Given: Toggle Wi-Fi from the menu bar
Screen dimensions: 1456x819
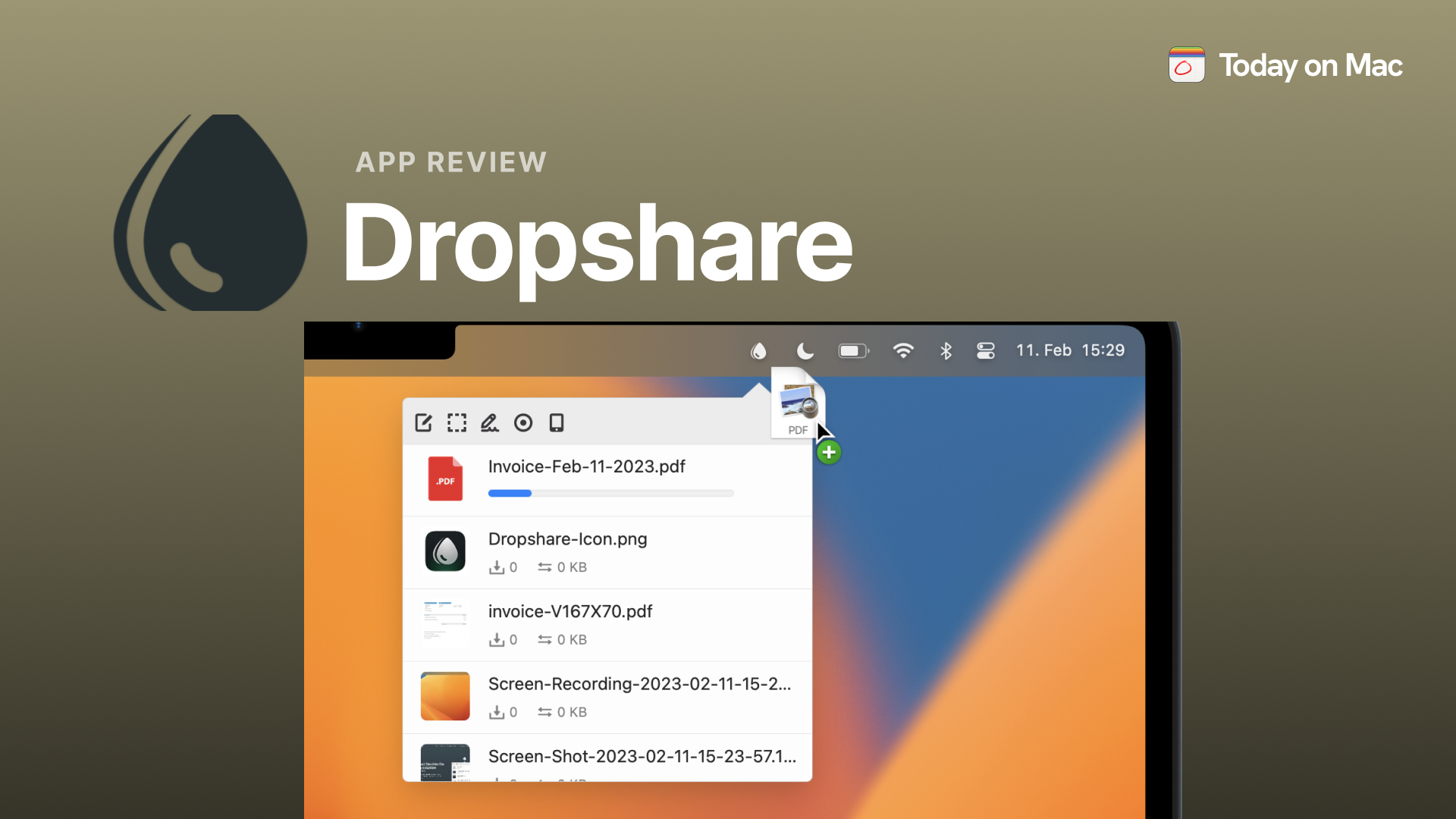Looking at the screenshot, I should pyautogui.click(x=902, y=350).
